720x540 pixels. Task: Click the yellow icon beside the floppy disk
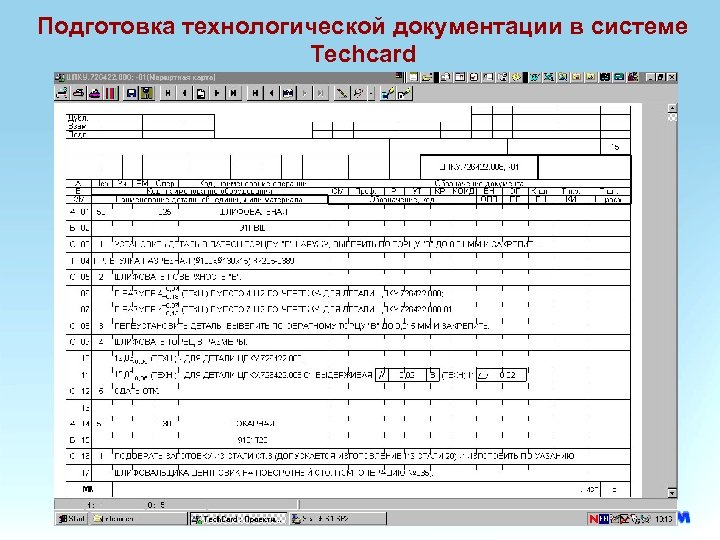coord(147,93)
